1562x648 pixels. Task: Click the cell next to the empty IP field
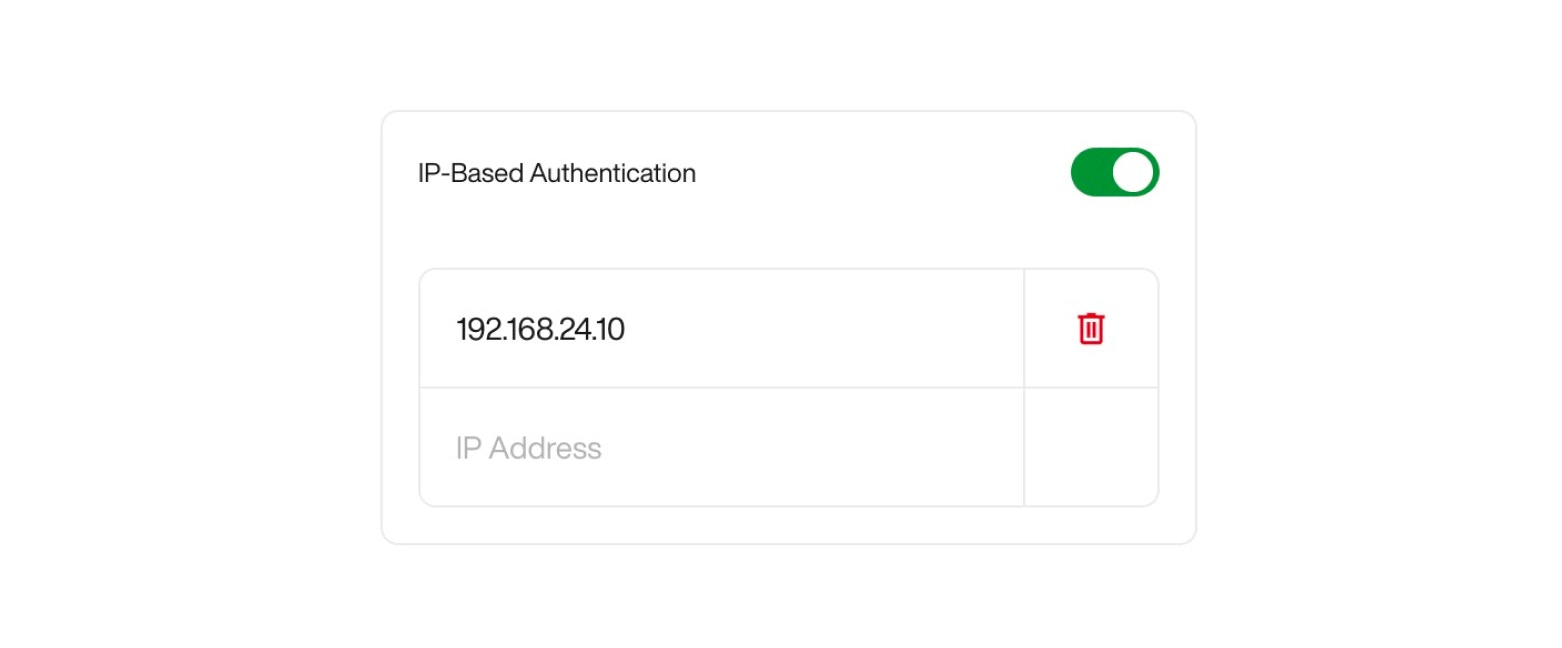tap(1090, 447)
